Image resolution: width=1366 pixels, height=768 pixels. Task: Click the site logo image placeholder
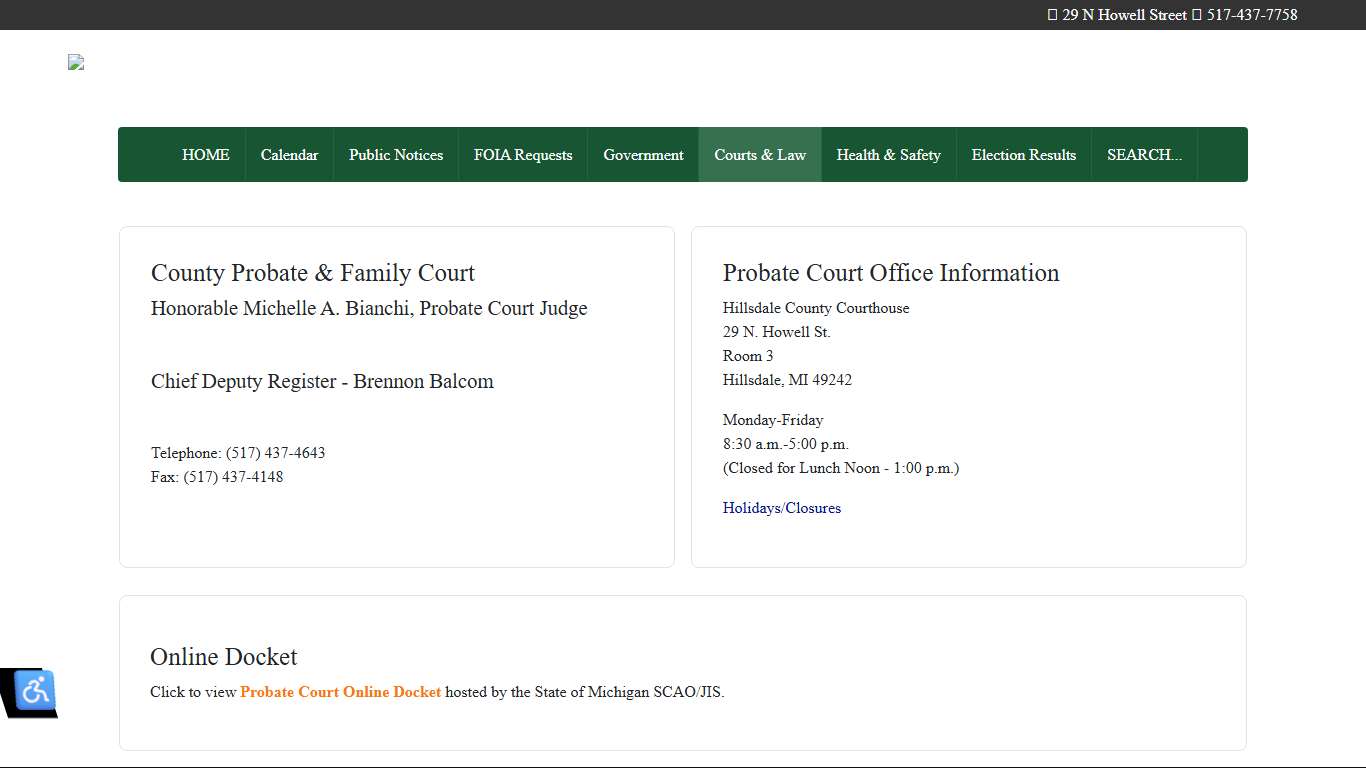(75, 62)
